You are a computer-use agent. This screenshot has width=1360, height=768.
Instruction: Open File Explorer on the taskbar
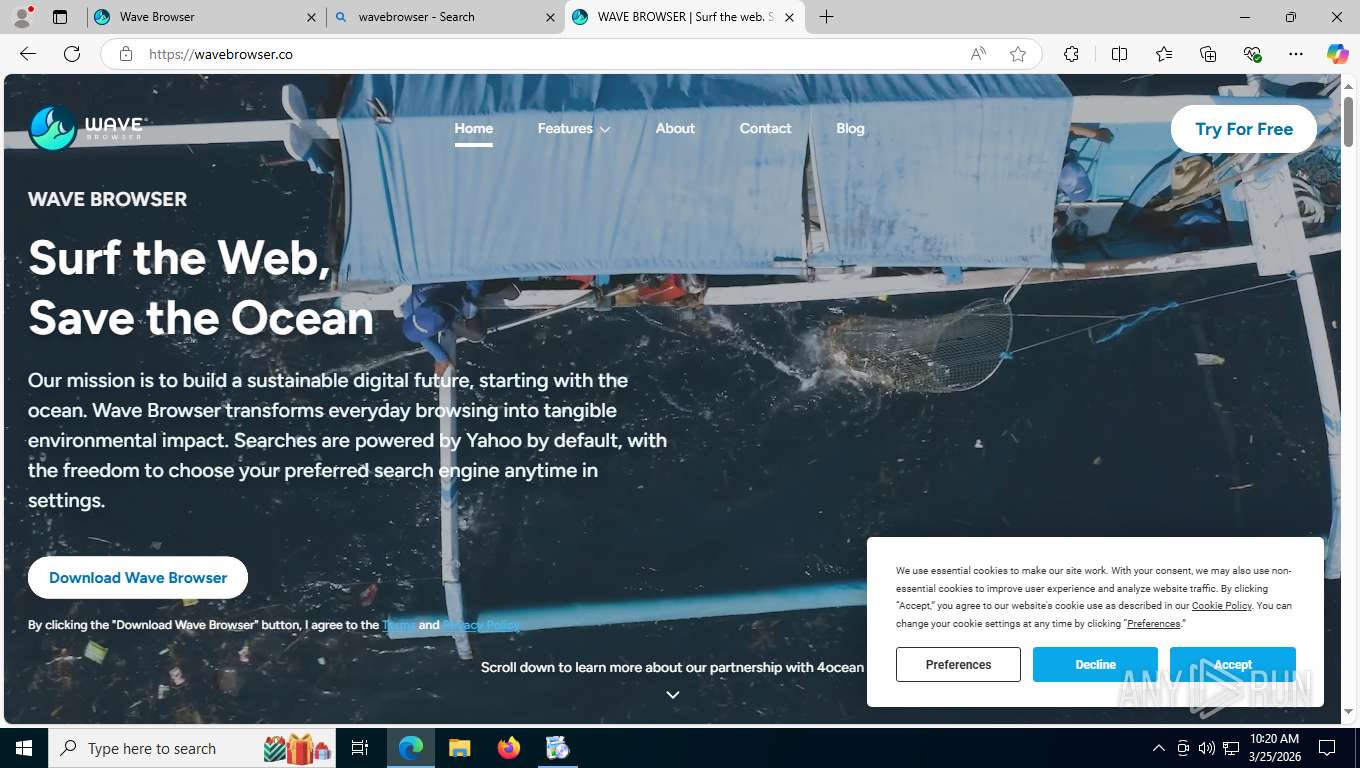pyautogui.click(x=459, y=748)
